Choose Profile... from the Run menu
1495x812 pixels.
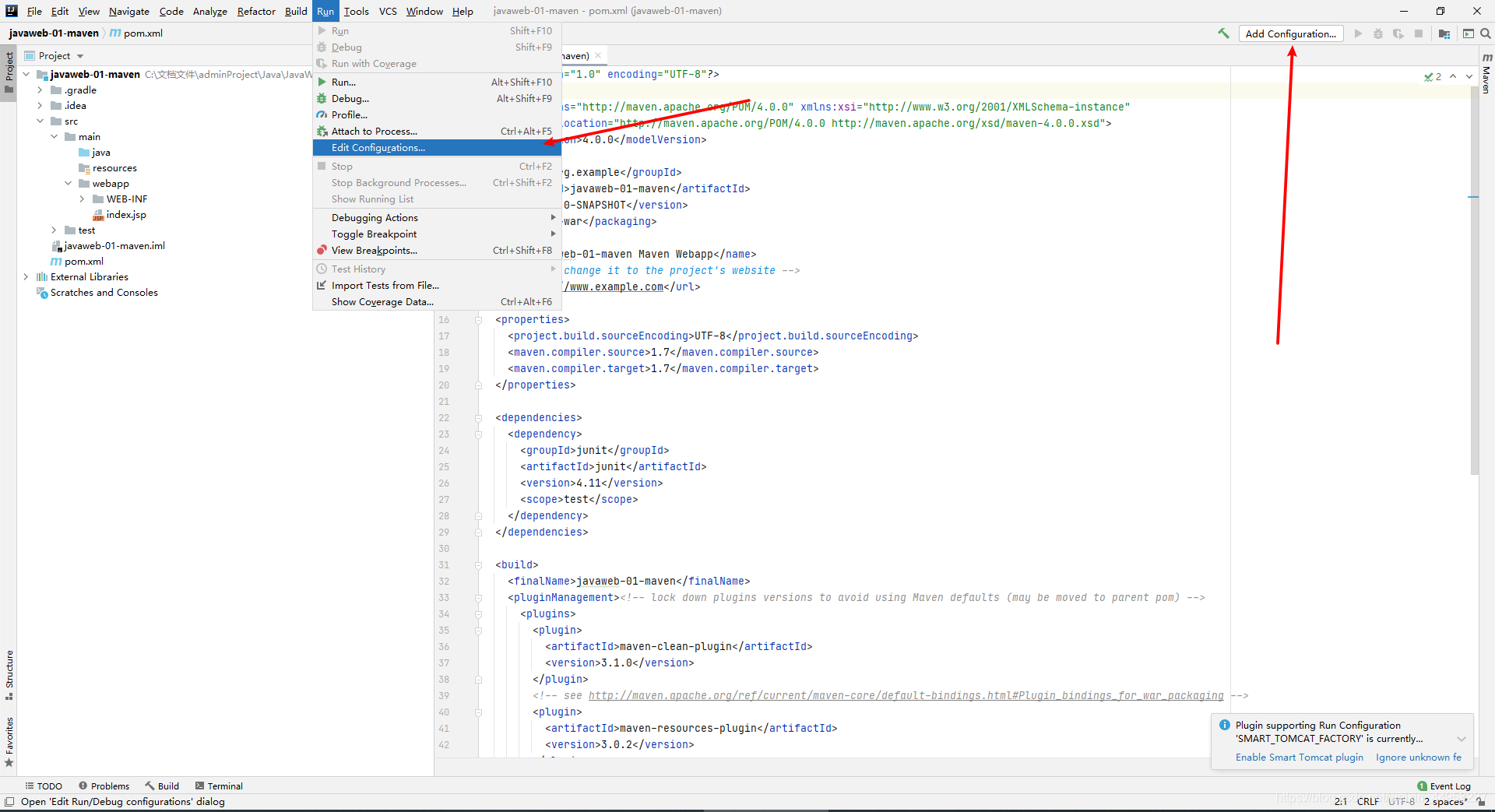(437, 115)
